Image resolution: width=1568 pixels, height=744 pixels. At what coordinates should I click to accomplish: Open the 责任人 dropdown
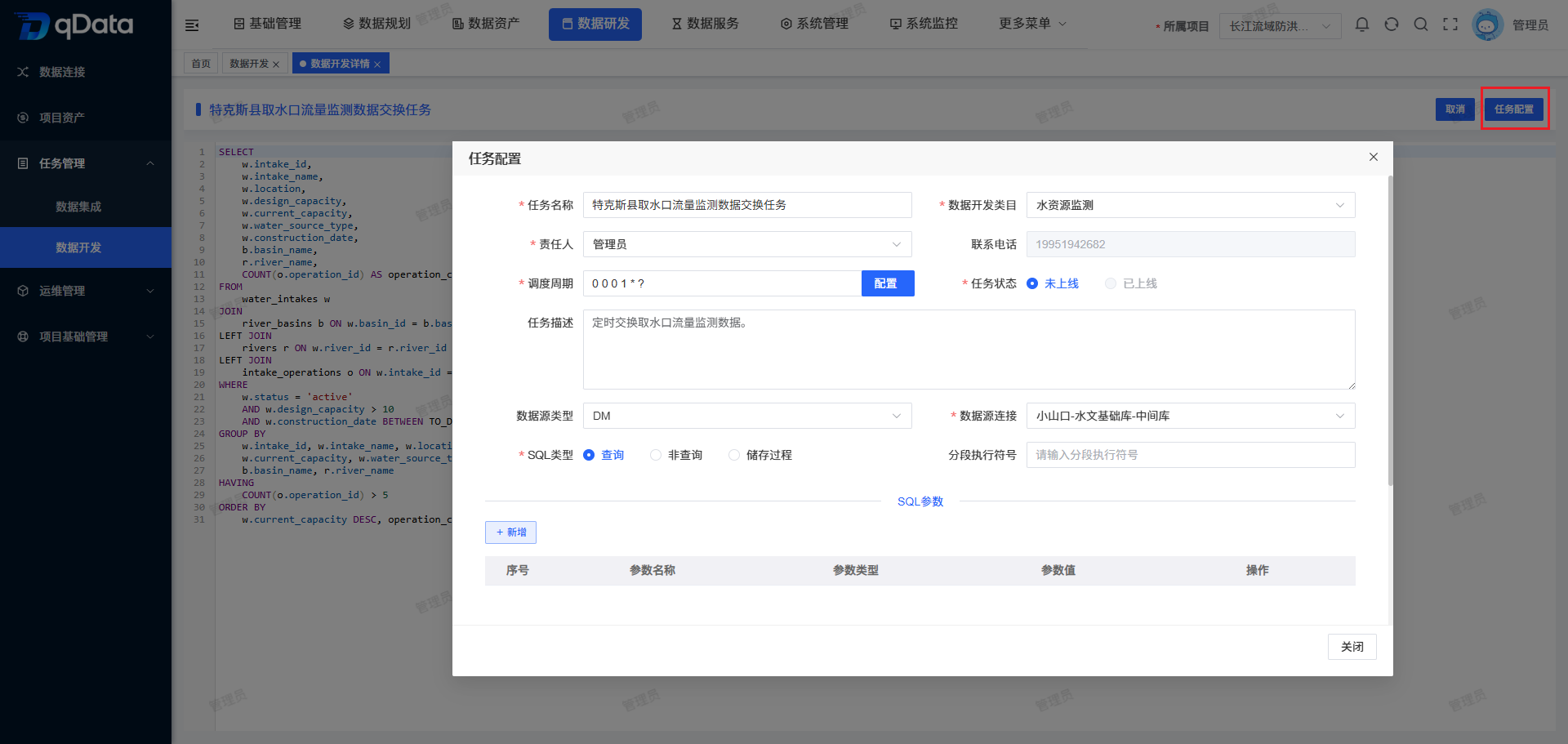747,244
